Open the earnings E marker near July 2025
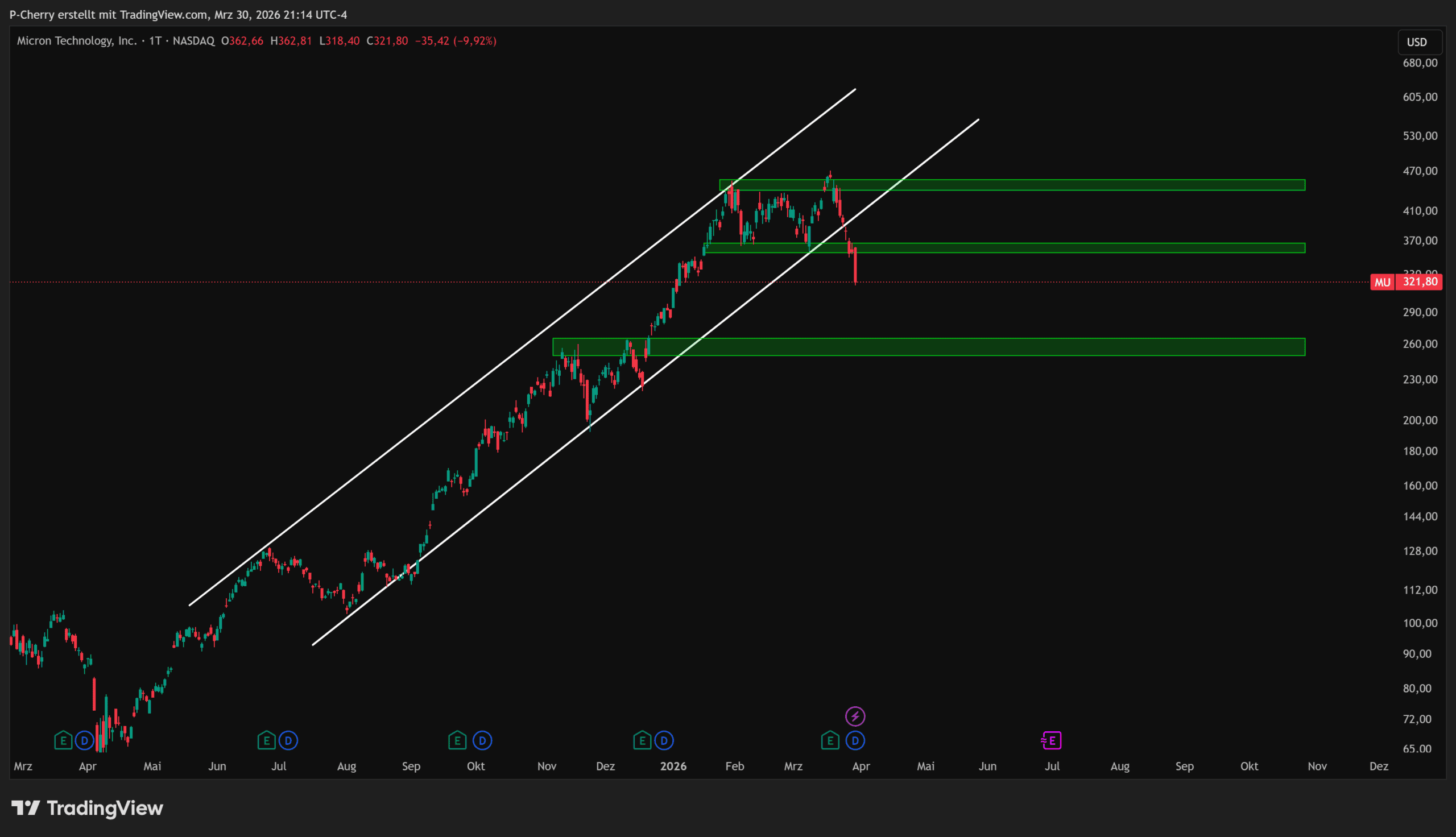Viewport: 1456px width, 837px height. pyautogui.click(x=266, y=740)
